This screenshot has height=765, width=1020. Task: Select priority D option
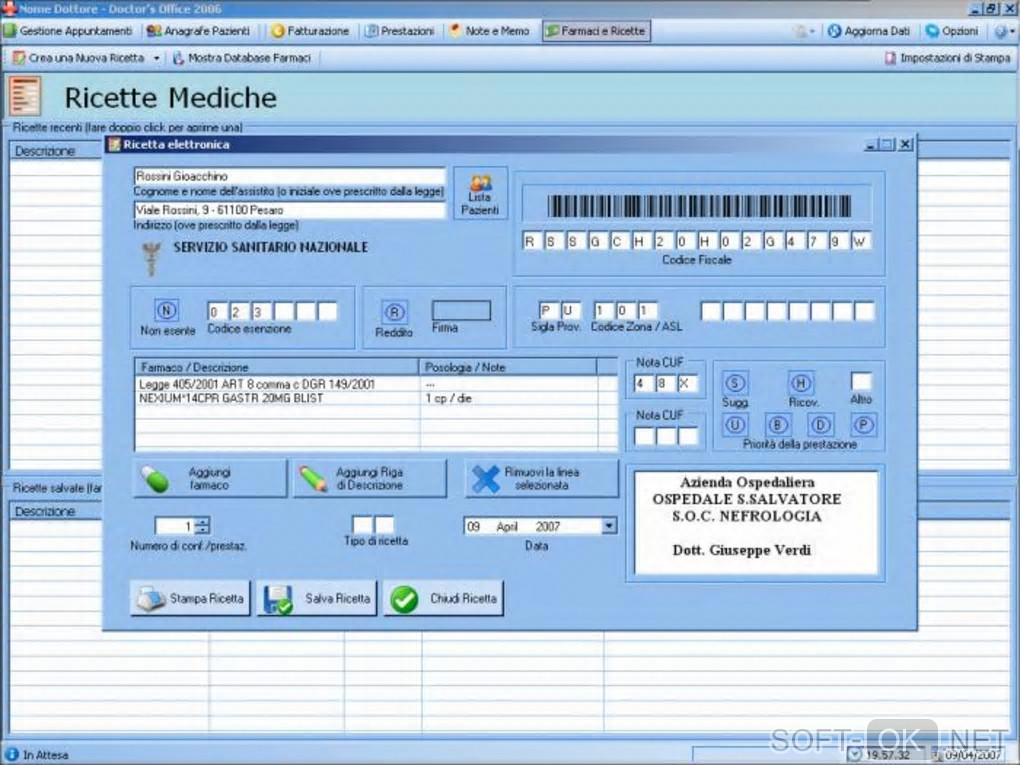(820, 425)
